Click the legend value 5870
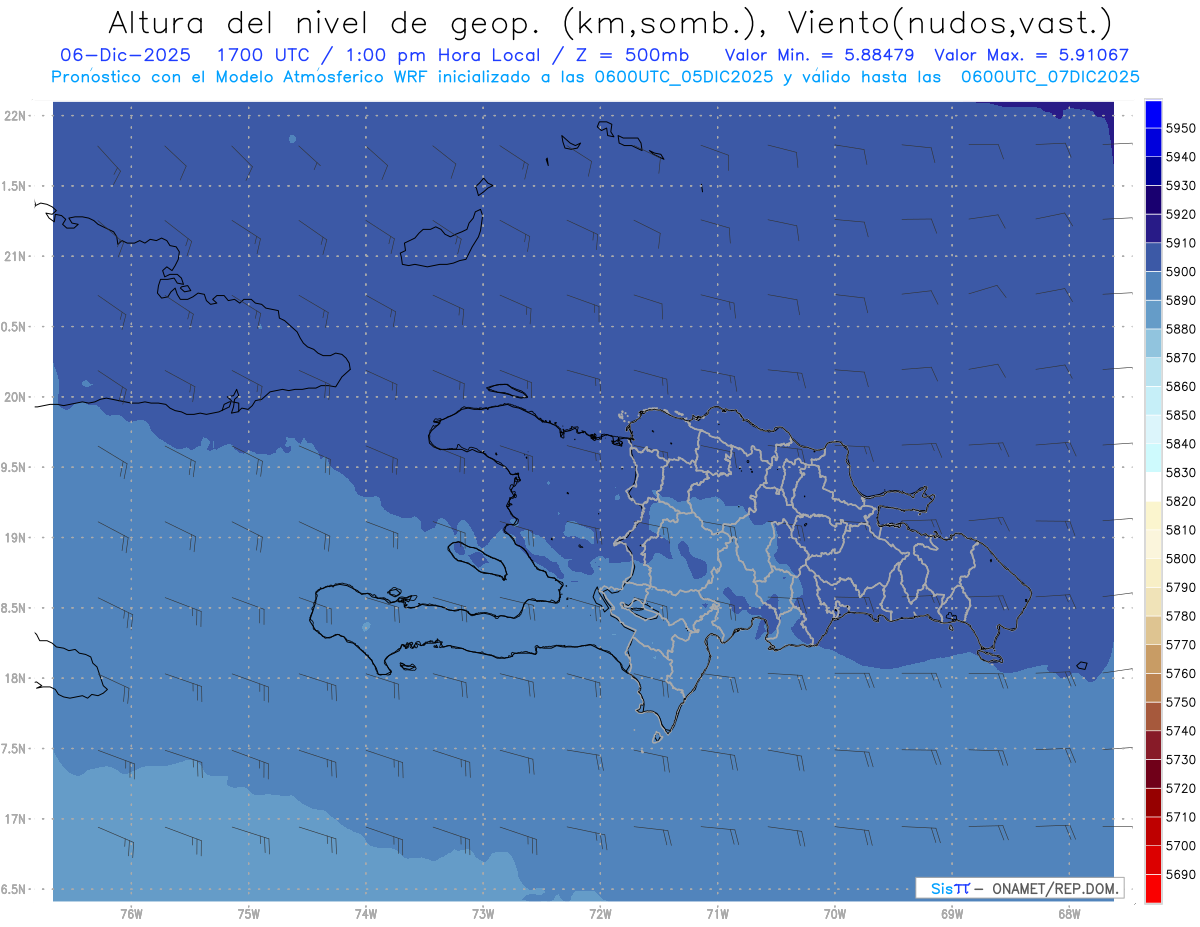 pyautogui.click(x=1180, y=358)
